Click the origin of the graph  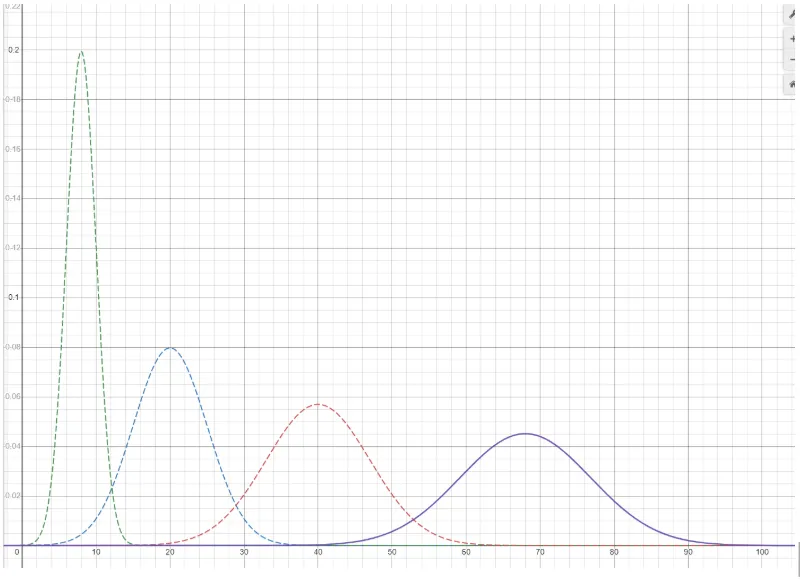click(x=22, y=545)
